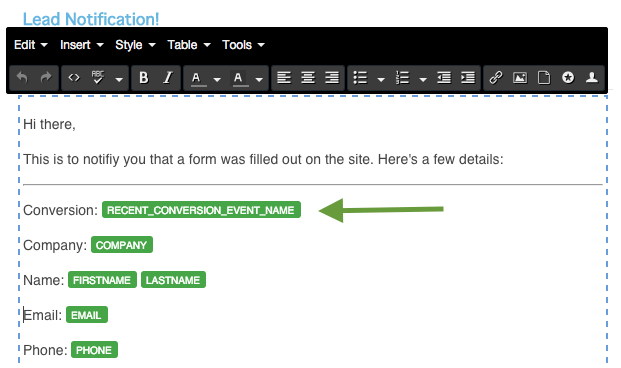
Task: Select the RECENT_CONVERSION_EVENT_NAME token
Action: click(x=201, y=210)
